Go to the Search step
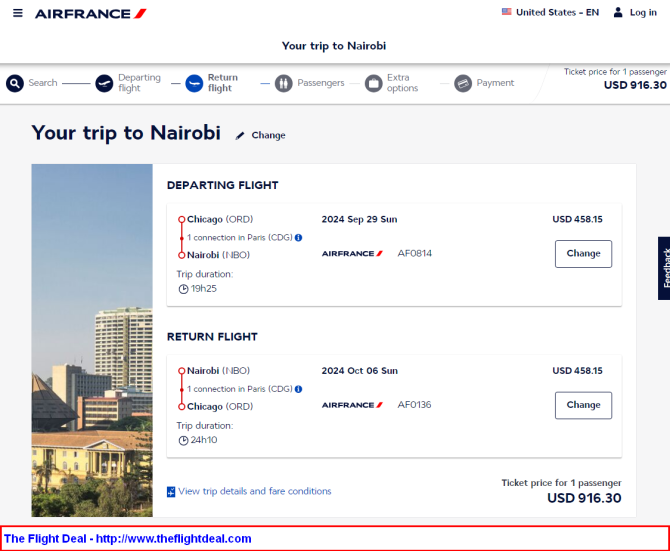The image size is (670, 551). pos(32,83)
